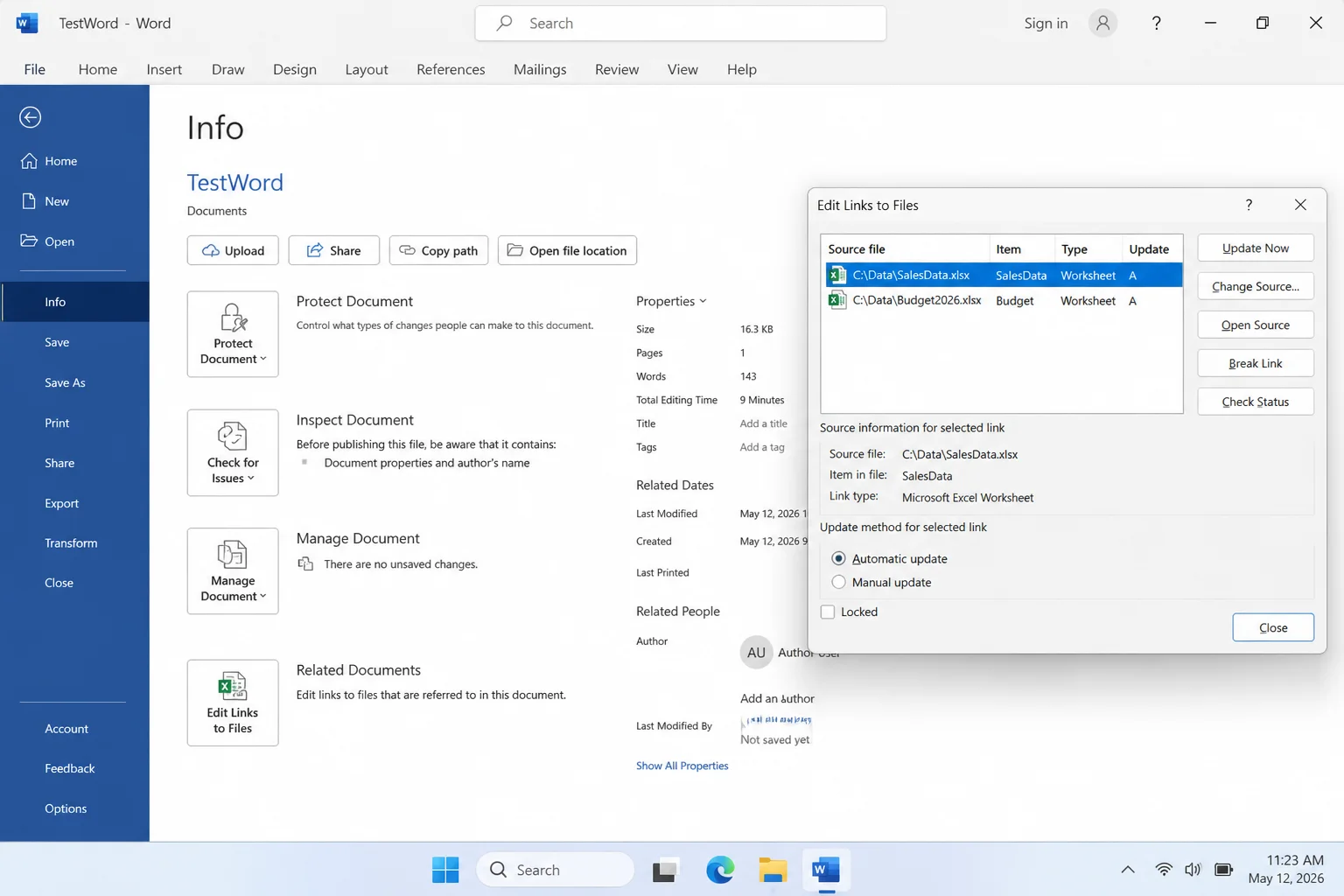
Task: Click the Protect Document lock icon
Action: click(x=233, y=317)
